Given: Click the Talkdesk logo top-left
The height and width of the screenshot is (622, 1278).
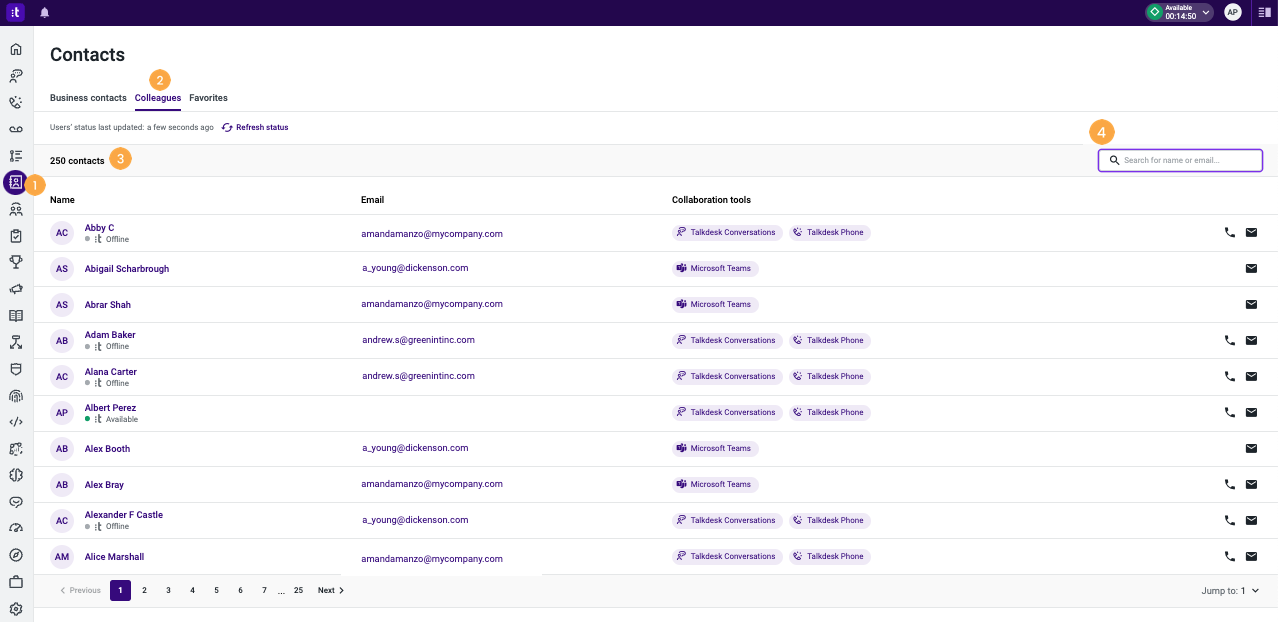Looking at the screenshot, I should click(x=13, y=12).
